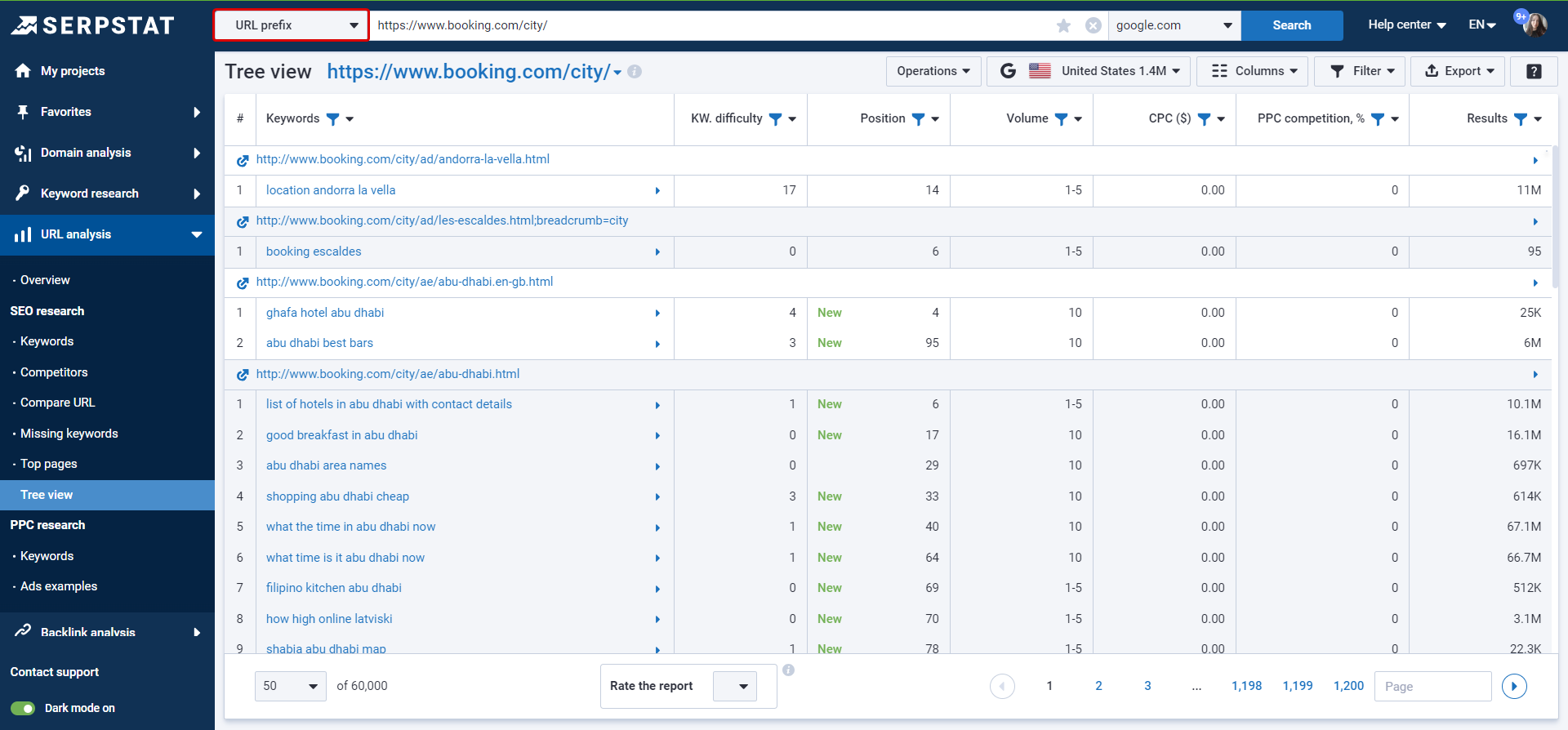Viewport: 1568px width, 730px height.
Task: Go to page 2
Action: tap(1098, 686)
